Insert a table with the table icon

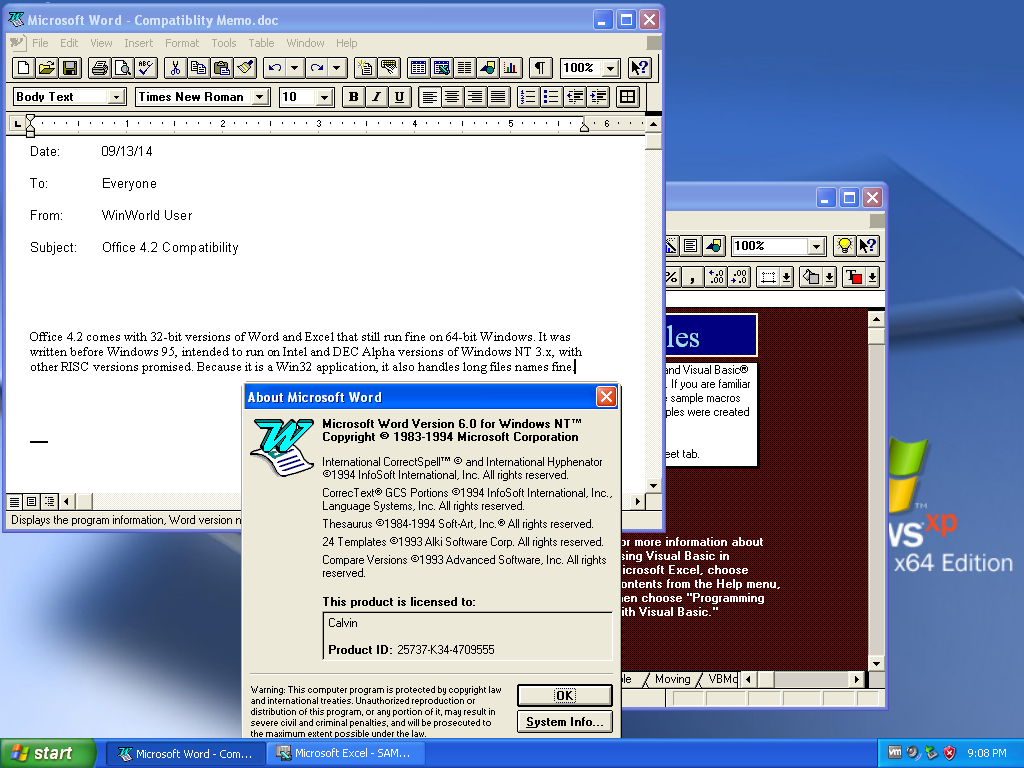coord(418,67)
